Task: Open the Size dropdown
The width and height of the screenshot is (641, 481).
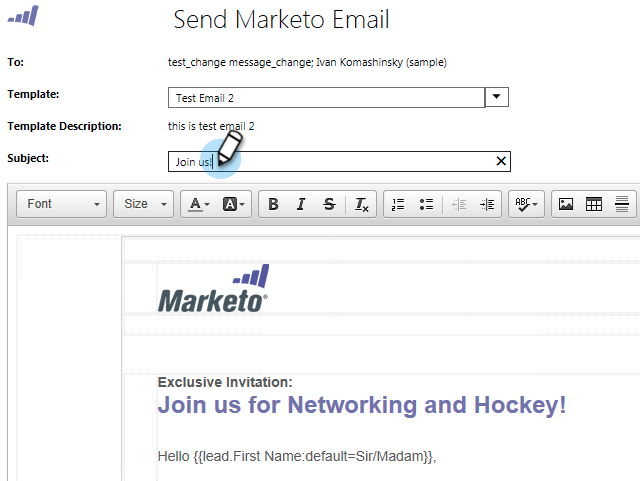Action: click(143, 204)
